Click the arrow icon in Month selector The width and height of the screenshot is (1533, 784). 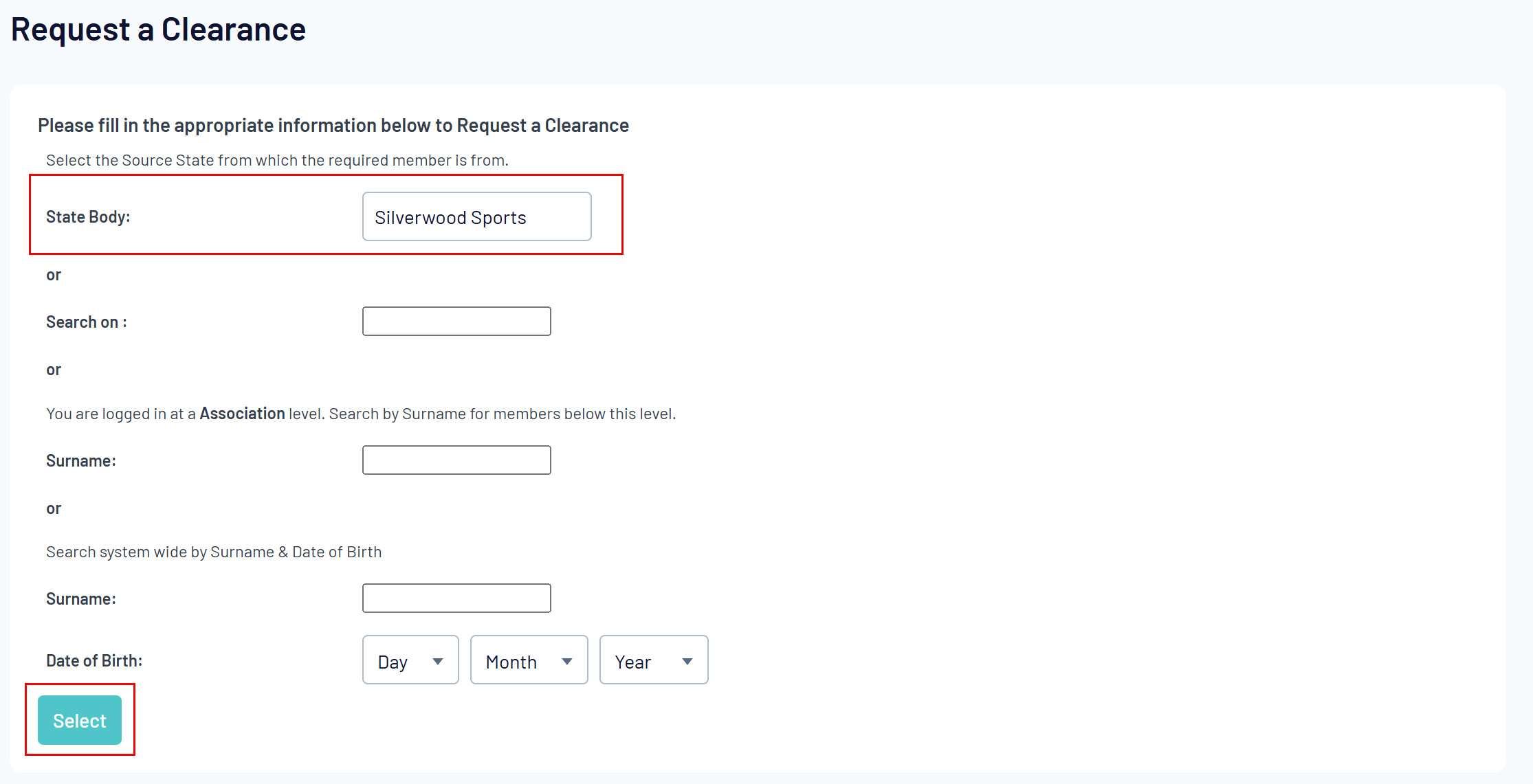click(x=567, y=662)
